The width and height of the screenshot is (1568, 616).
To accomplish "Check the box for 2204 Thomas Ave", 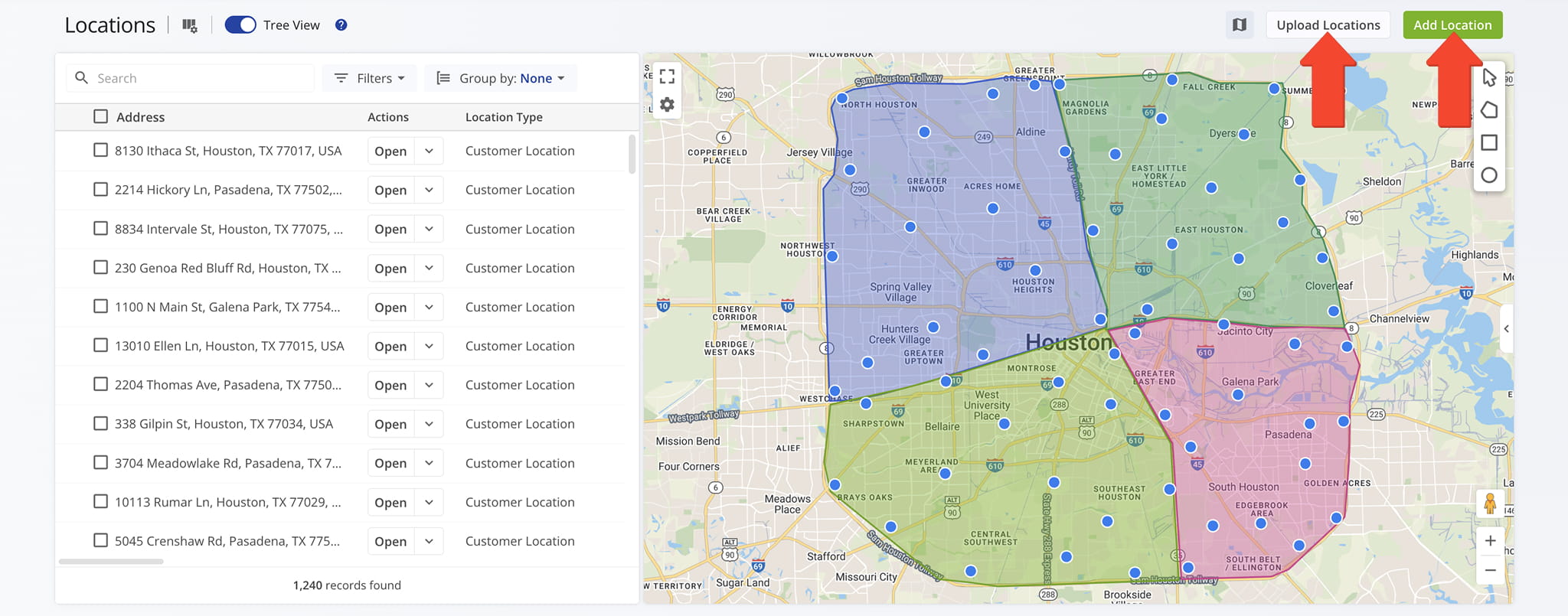I will click(100, 384).
